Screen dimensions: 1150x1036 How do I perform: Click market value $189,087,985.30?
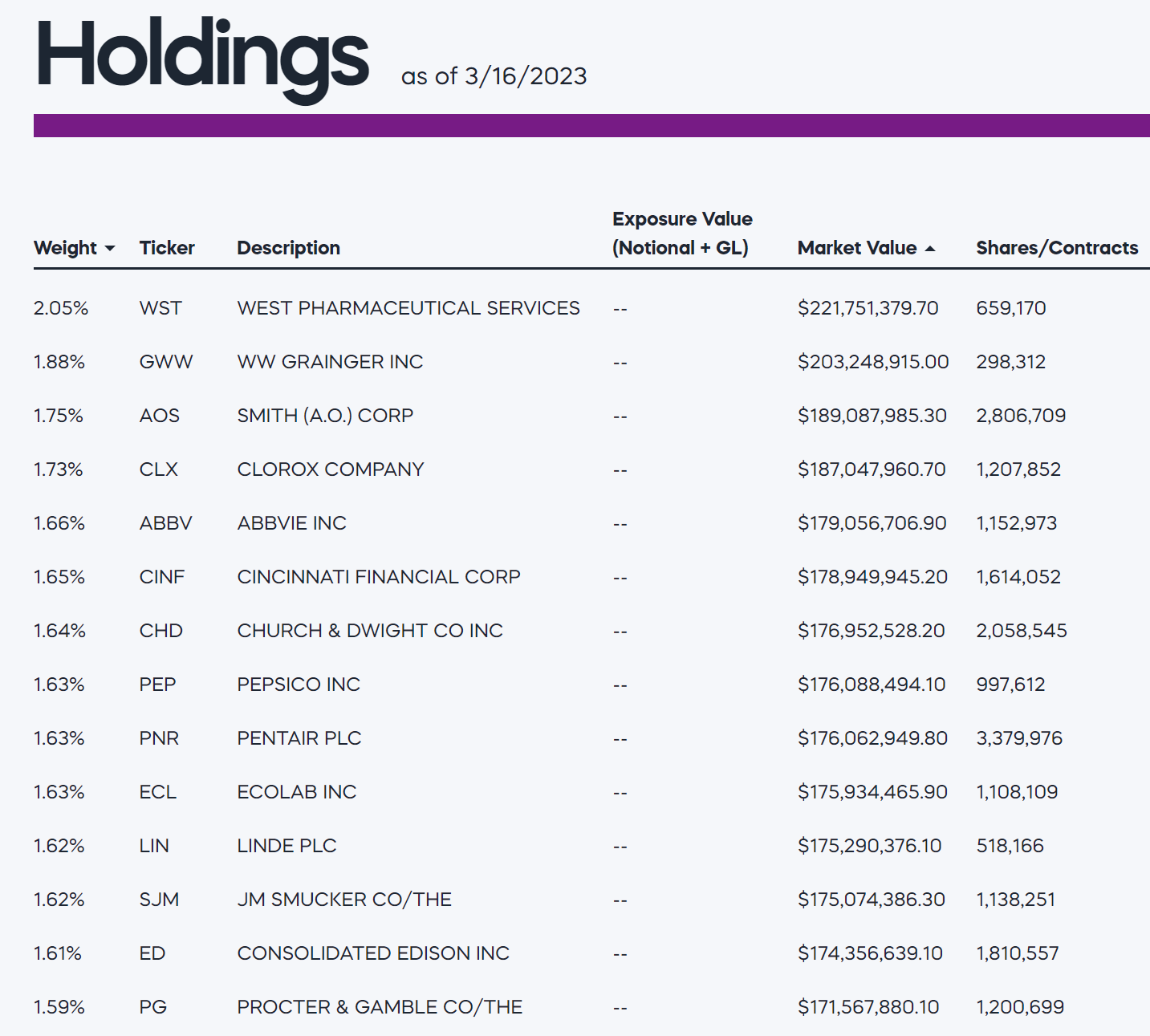click(872, 416)
